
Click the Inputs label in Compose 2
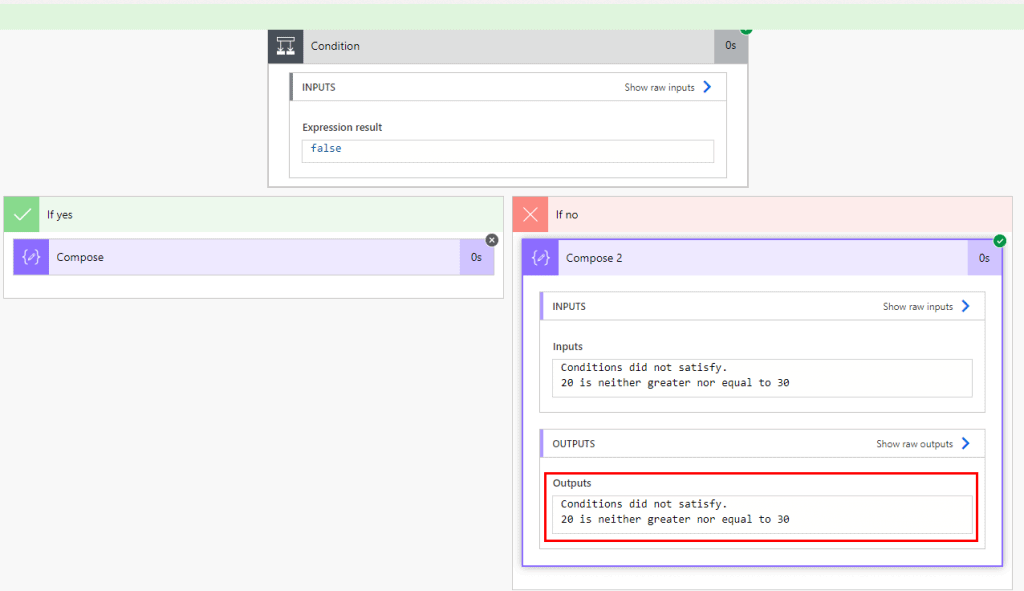[x=568, y=347]
